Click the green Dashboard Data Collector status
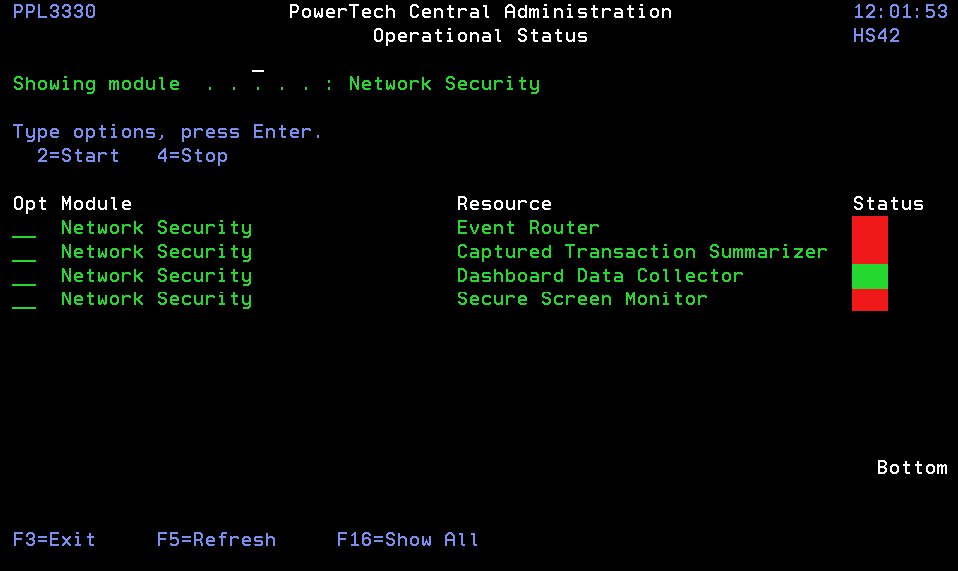This screenshot has height=571, width=958. (x=869, y=276)
